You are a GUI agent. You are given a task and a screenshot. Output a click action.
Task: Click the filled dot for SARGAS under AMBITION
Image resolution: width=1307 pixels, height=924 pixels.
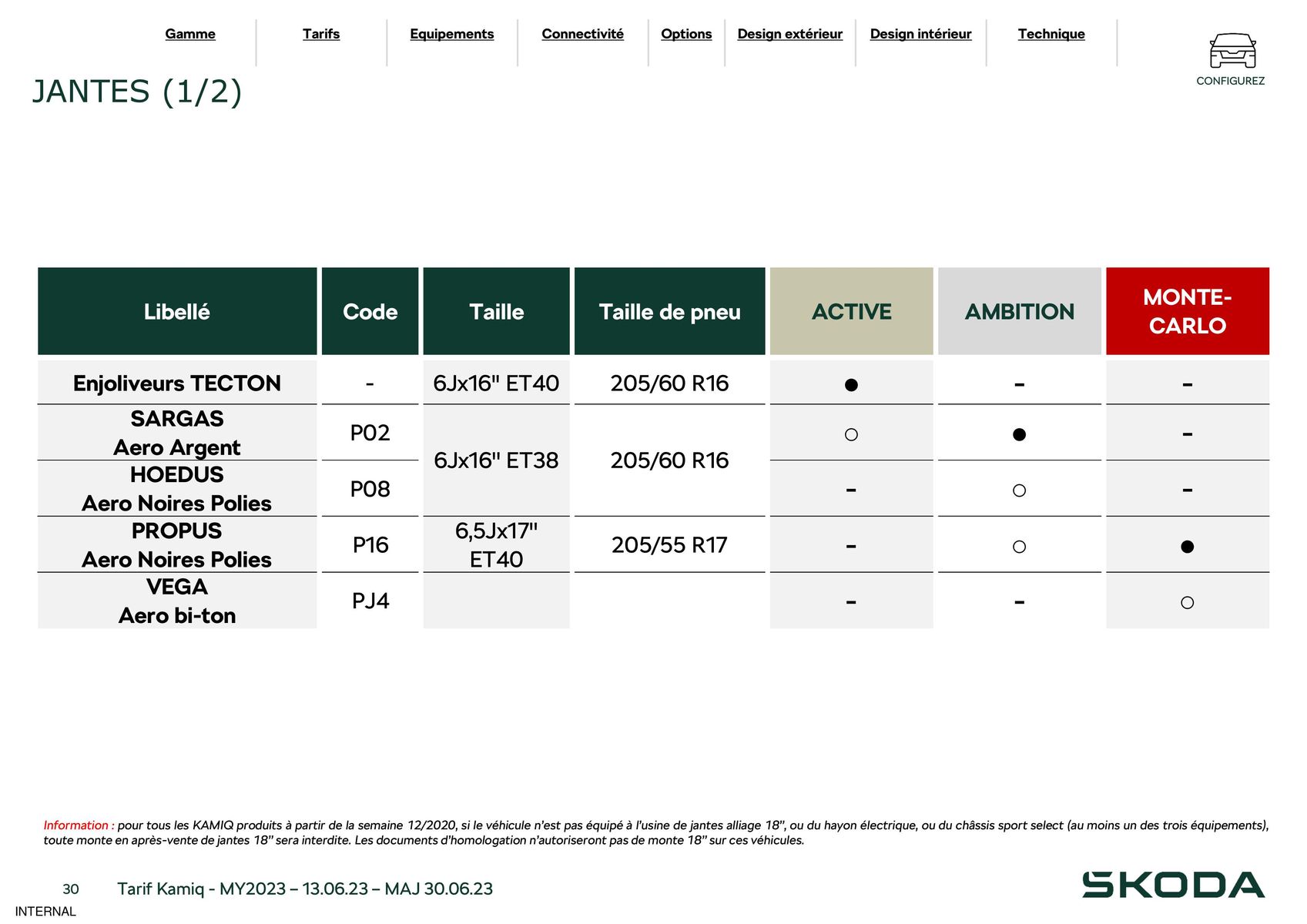pos(1019,434)
